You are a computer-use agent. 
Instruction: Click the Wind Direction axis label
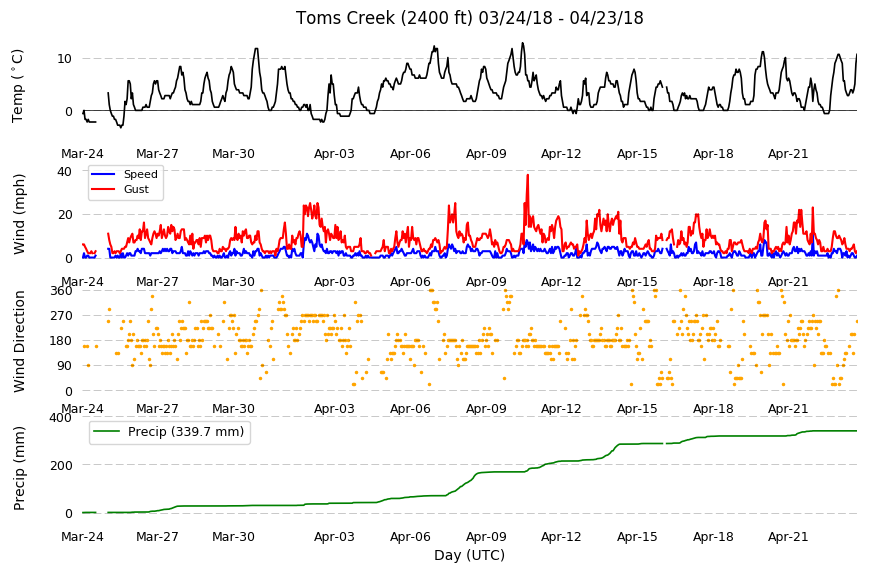click(x=19, y=341)
